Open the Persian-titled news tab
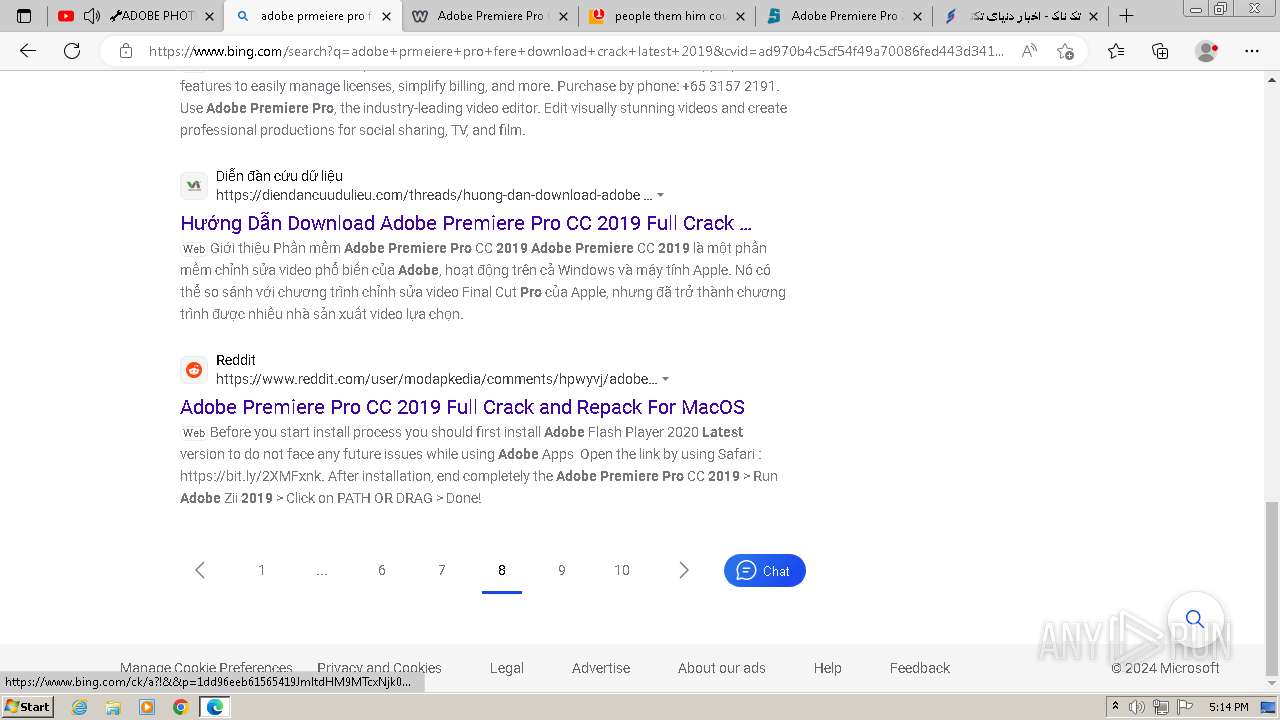This screenshot has width=1280, height=720. tap(1020, 16)
